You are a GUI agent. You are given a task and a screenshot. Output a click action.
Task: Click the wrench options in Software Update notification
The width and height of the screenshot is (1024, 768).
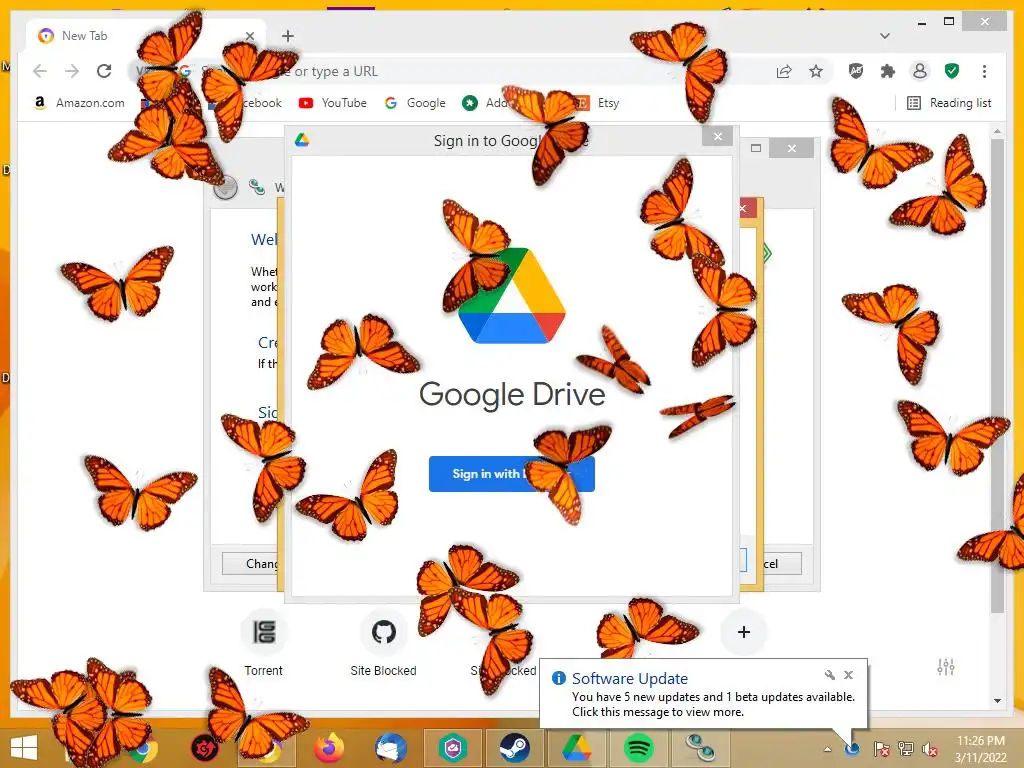tap(829, 675)
